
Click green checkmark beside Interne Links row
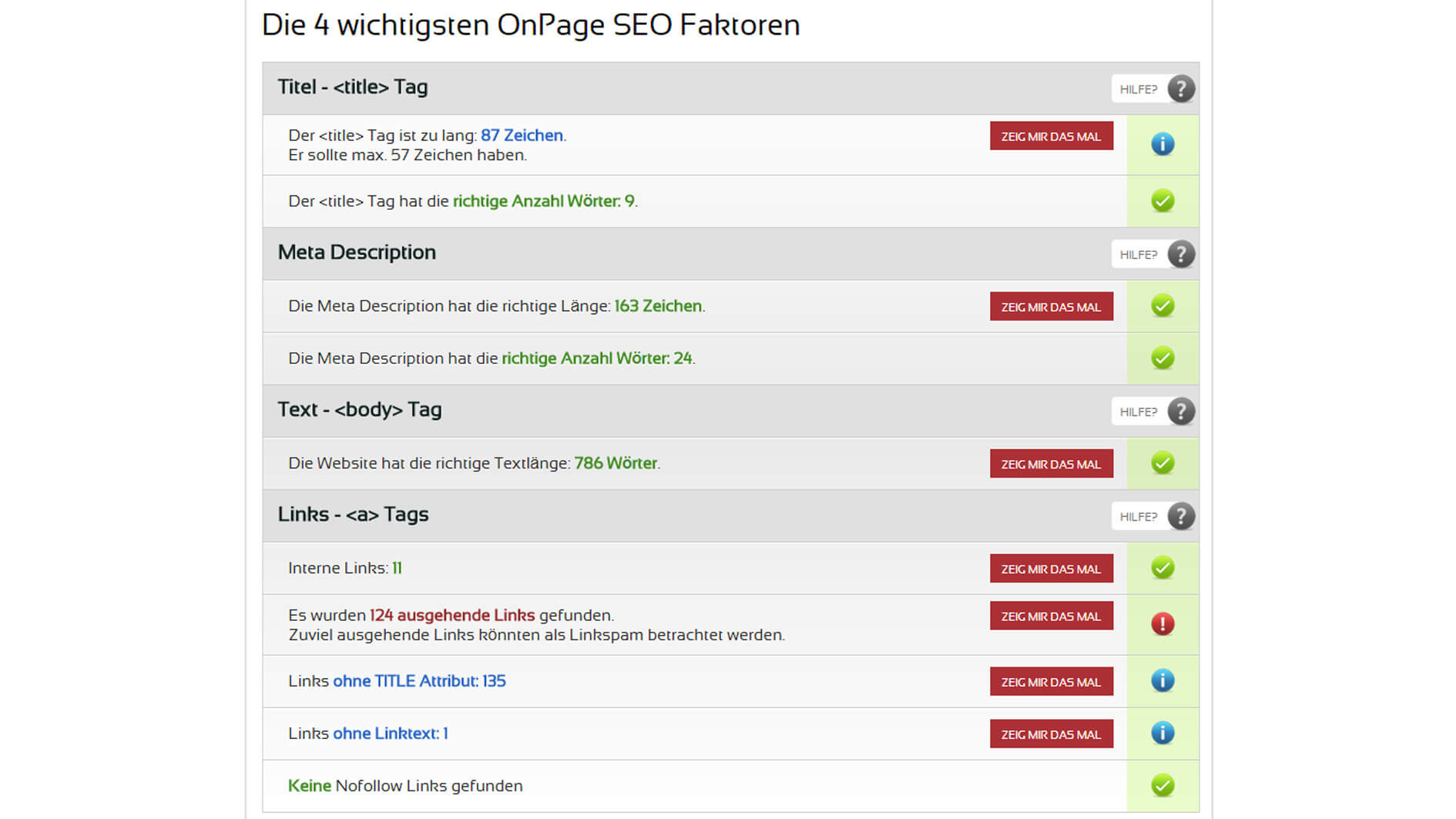[x=1162, y=568]
